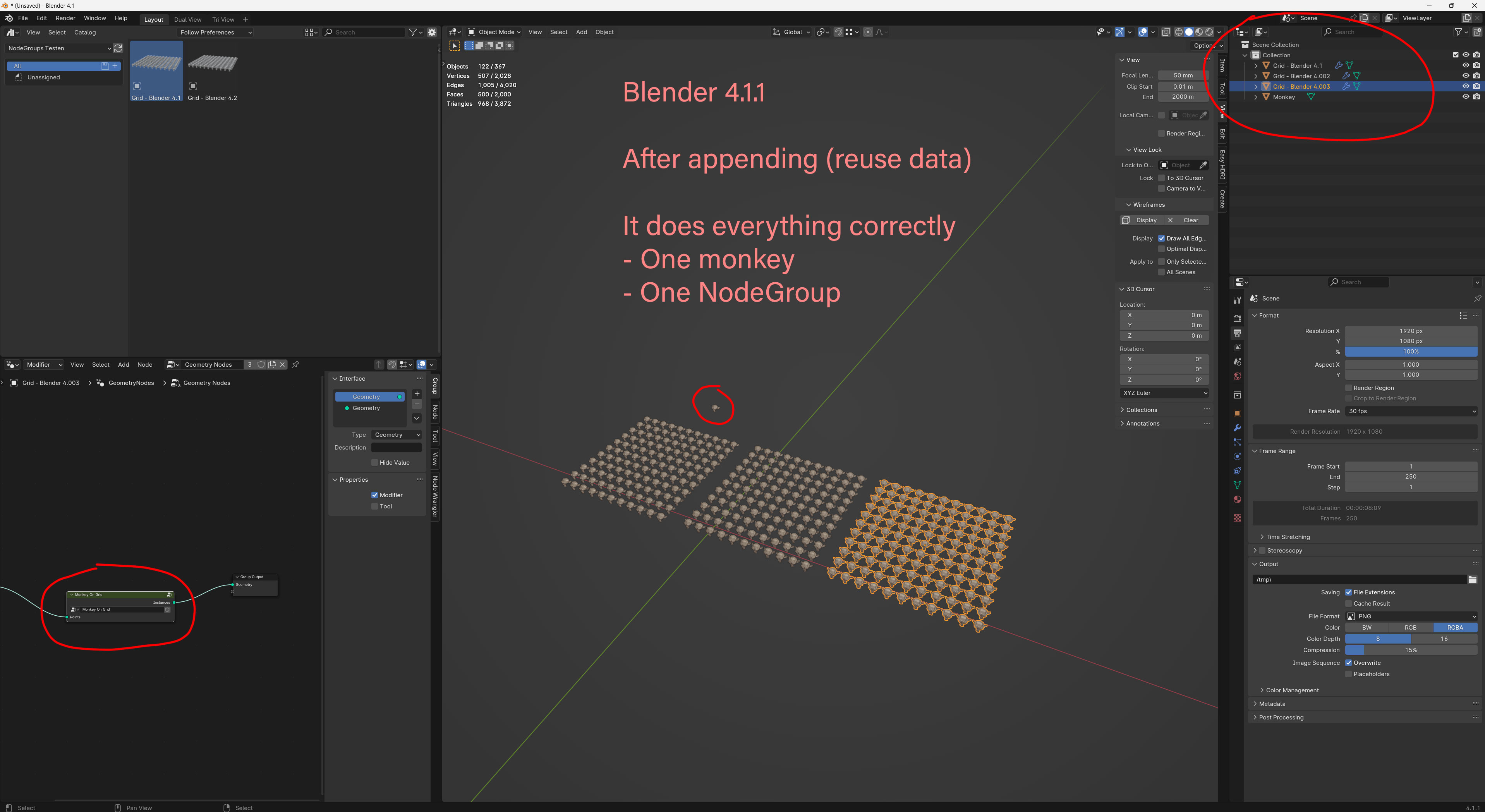Open the Catalog menu in asset browser

(85, 33)
